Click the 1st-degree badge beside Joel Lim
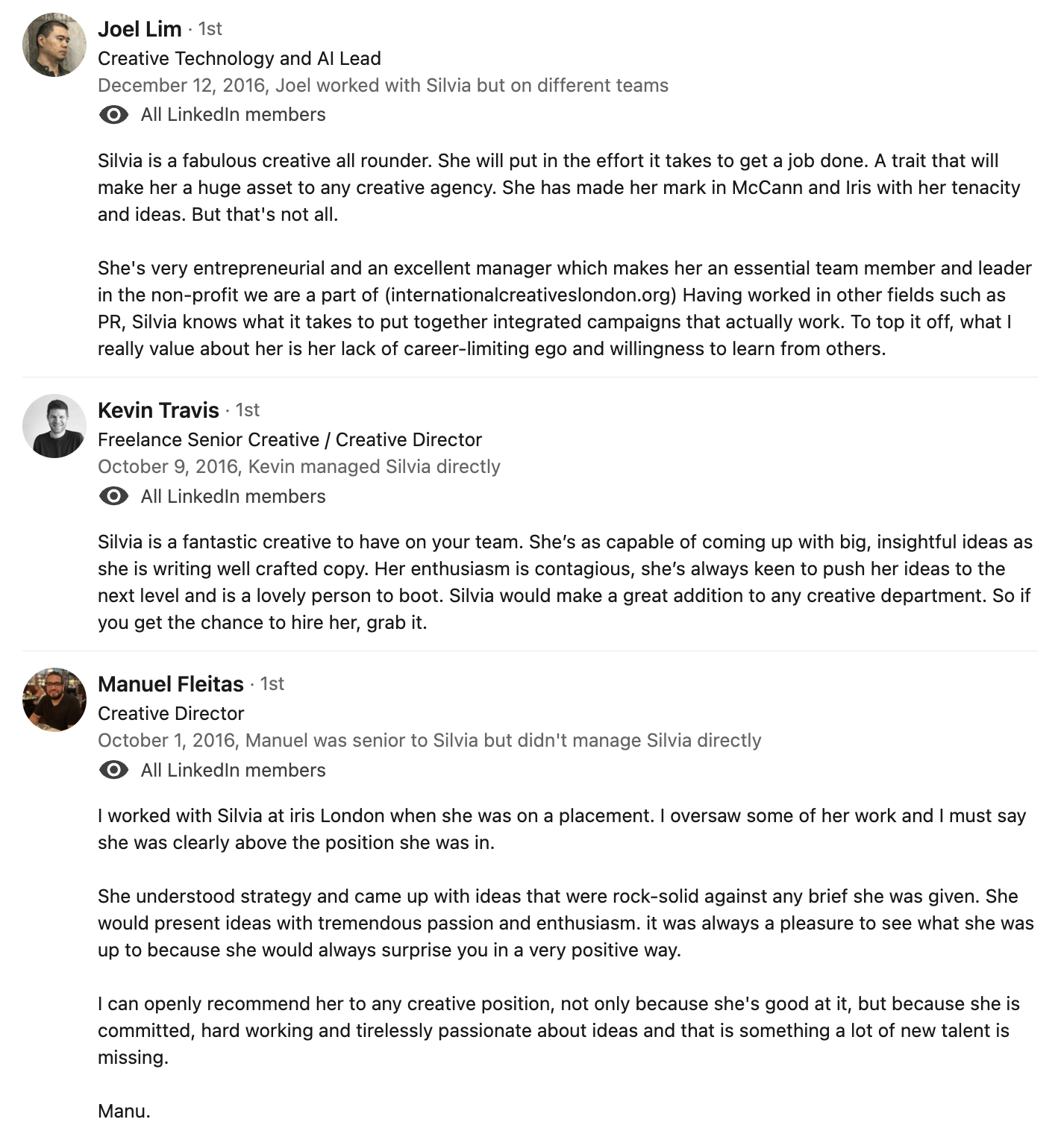The height and width of the screenshot is (1131, 1064). click(x=210, y=29)
